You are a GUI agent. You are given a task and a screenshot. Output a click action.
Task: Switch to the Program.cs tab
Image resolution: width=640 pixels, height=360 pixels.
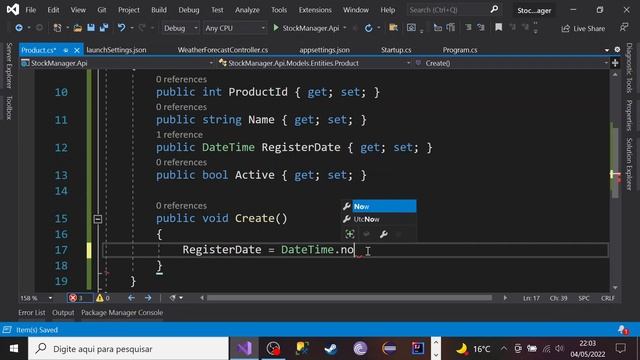coord(460,50)
